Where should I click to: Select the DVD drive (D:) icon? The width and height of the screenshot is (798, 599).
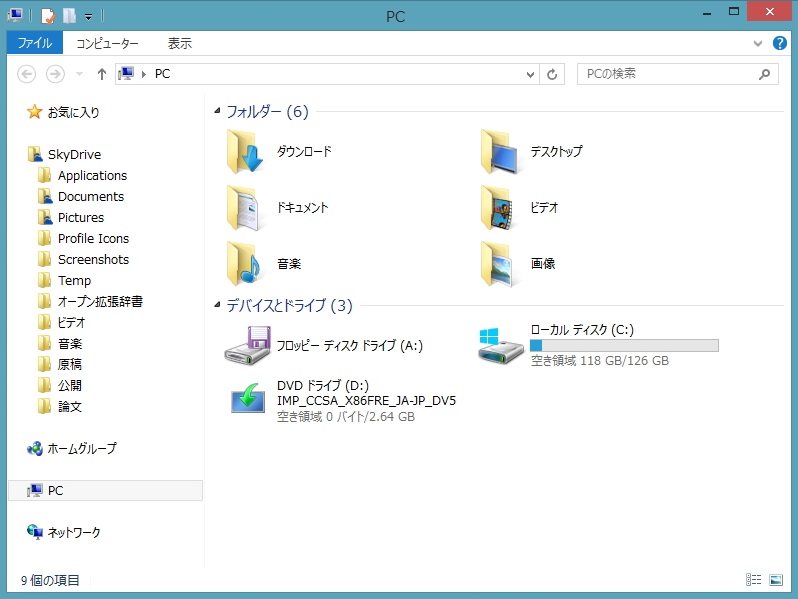[248, 398]
